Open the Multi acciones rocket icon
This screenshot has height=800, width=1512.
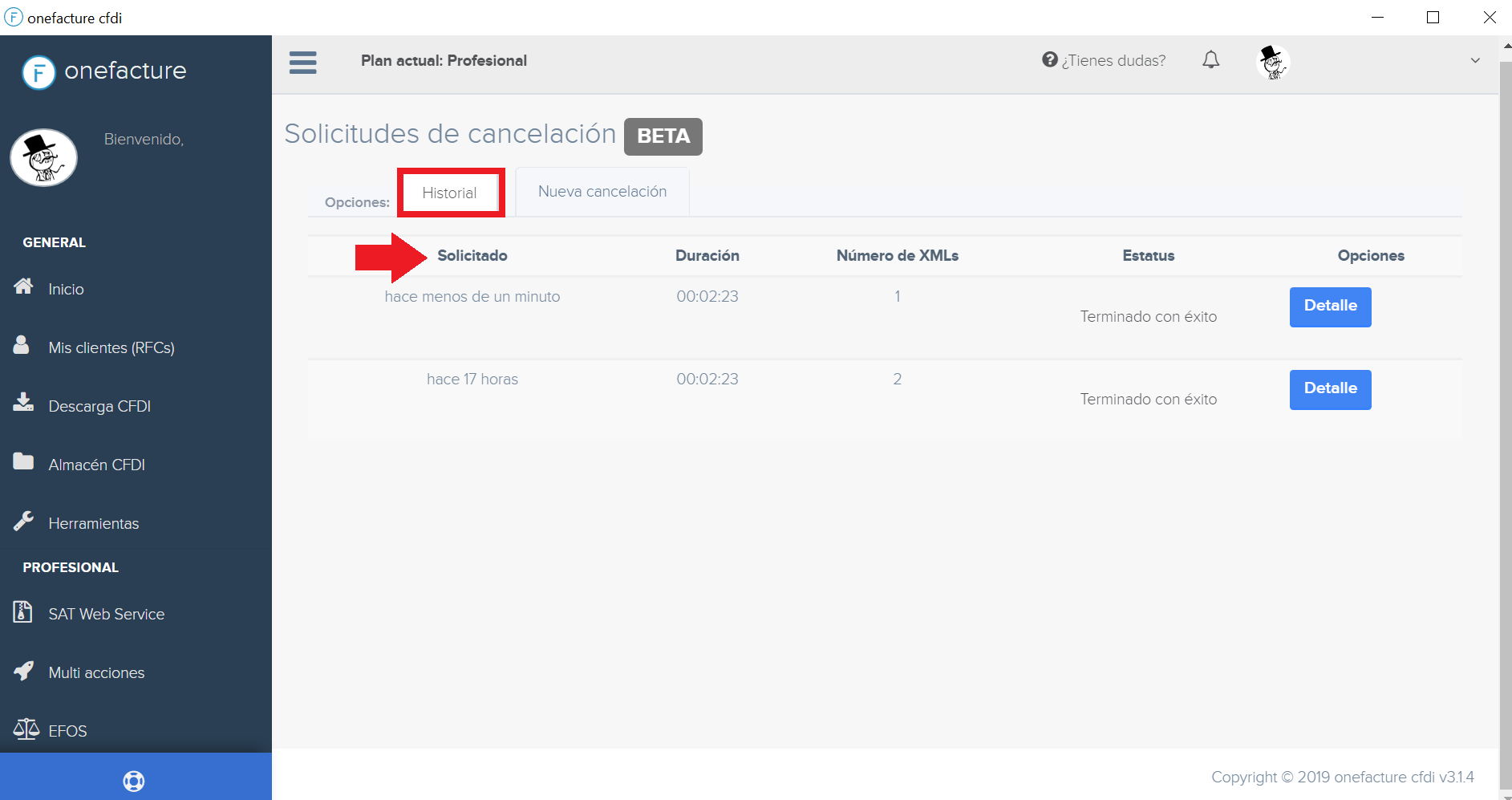23,671
